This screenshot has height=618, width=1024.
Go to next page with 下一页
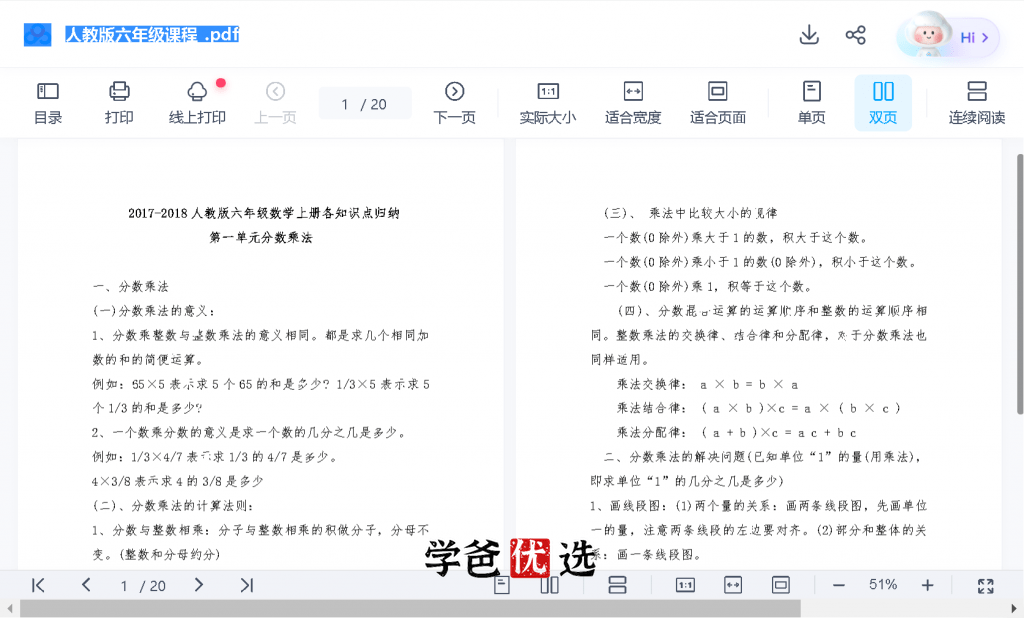click(455, 103)
